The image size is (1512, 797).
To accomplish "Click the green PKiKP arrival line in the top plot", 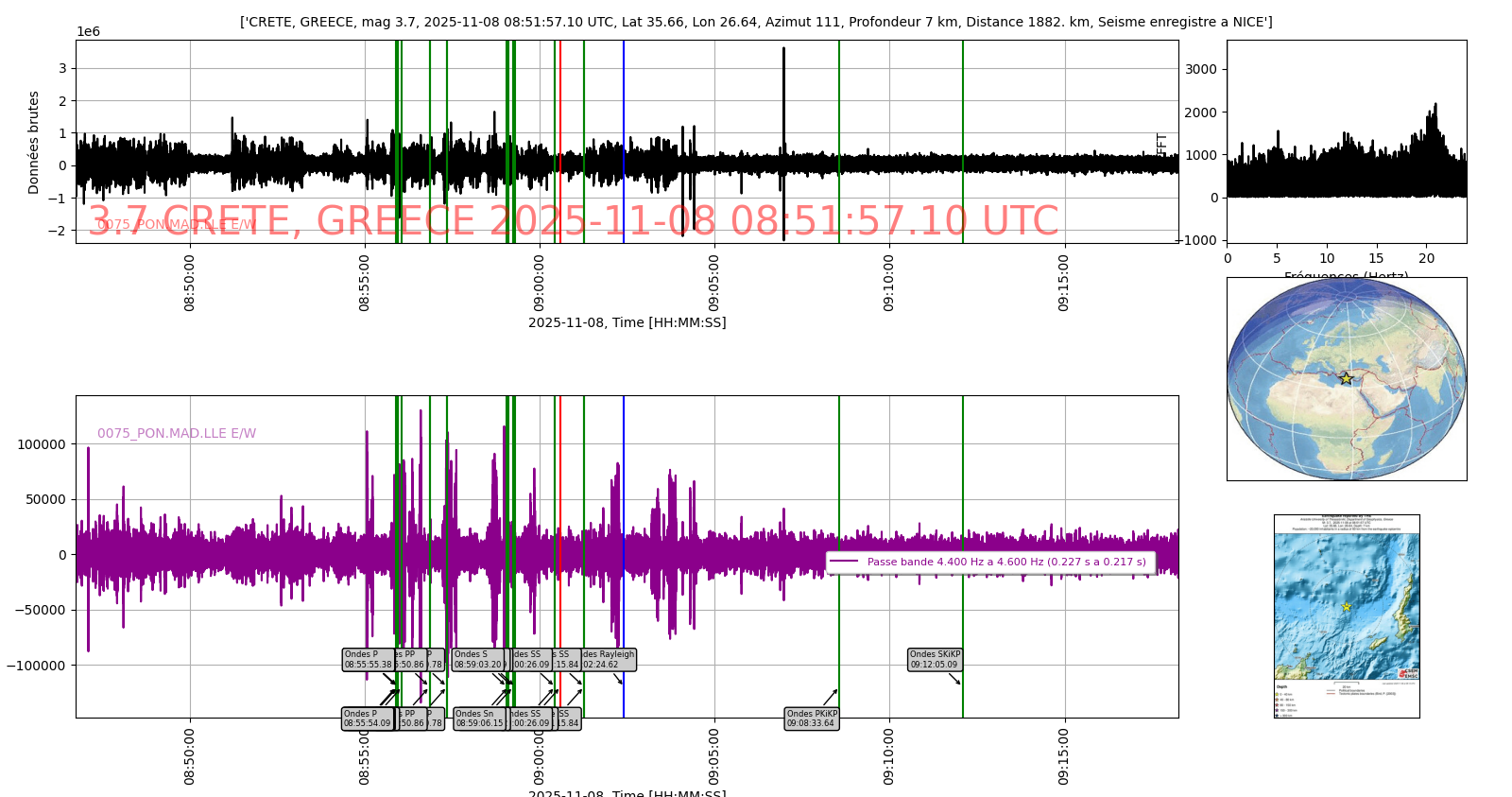I will click(839, 113).
